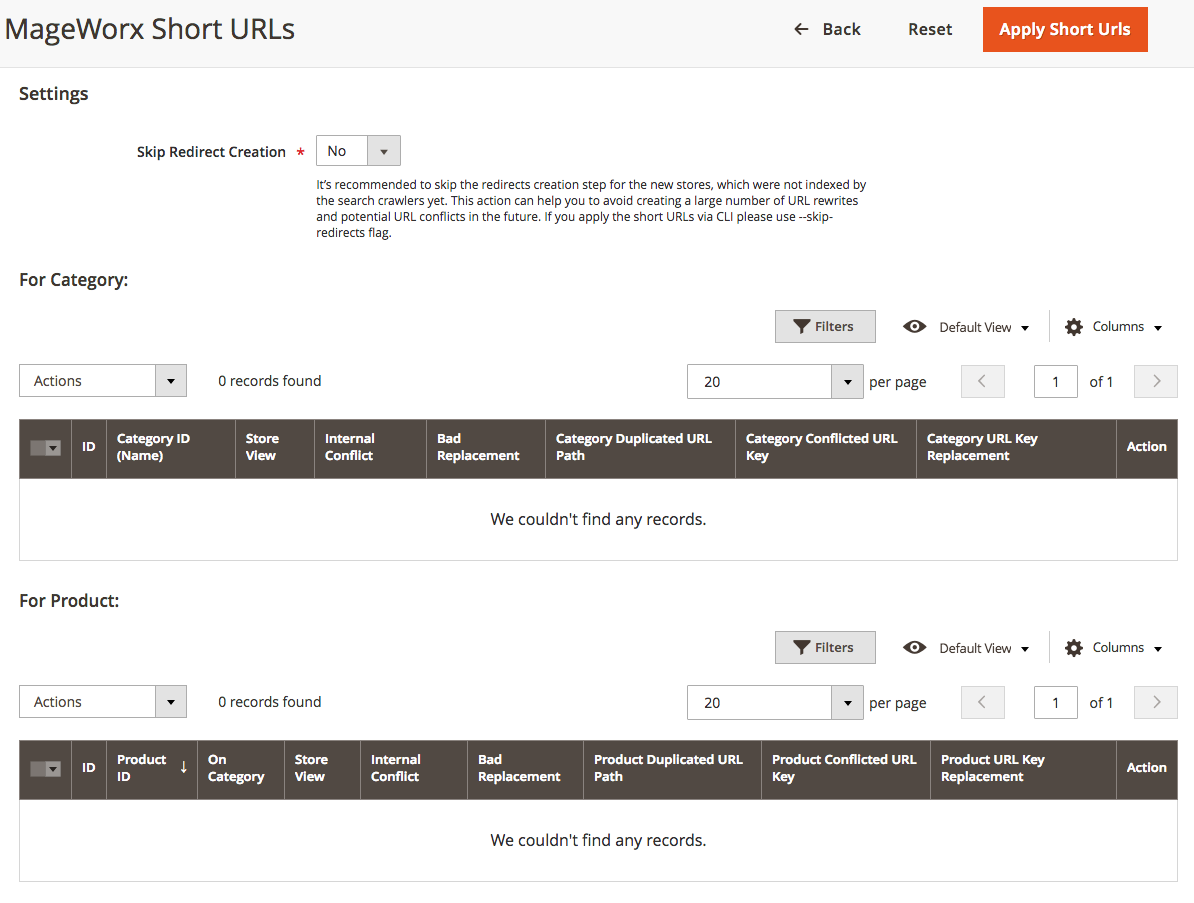The image size is (1194, 903).
Task: Toggle select-all checkbox in Product grid header
Action: point(45,769)
